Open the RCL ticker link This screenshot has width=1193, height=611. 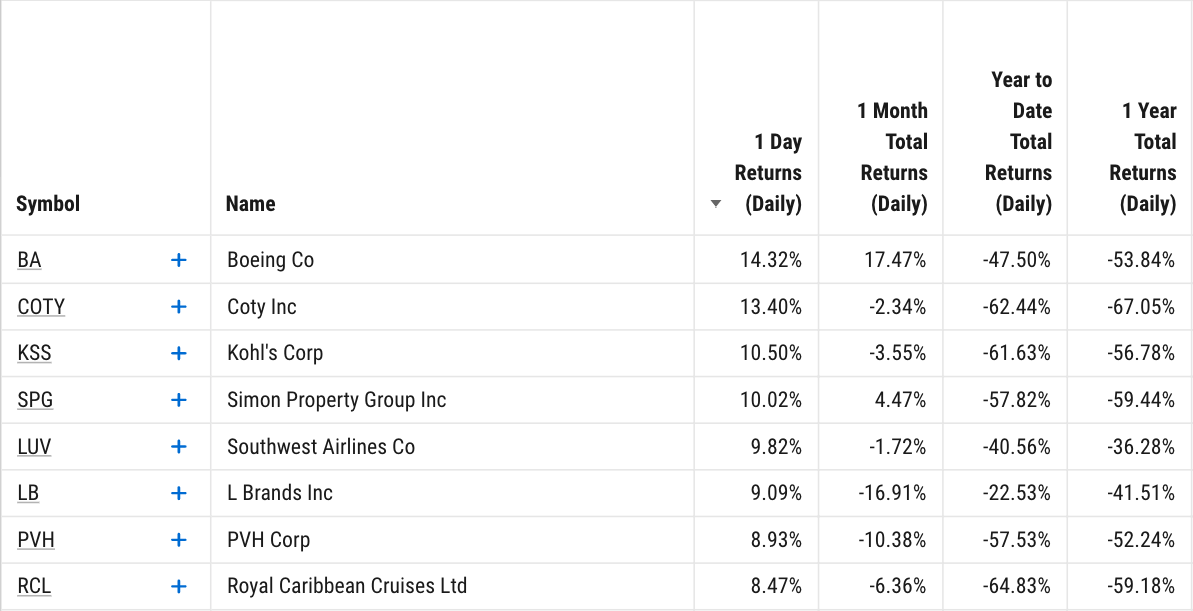(x=34, y=587)
